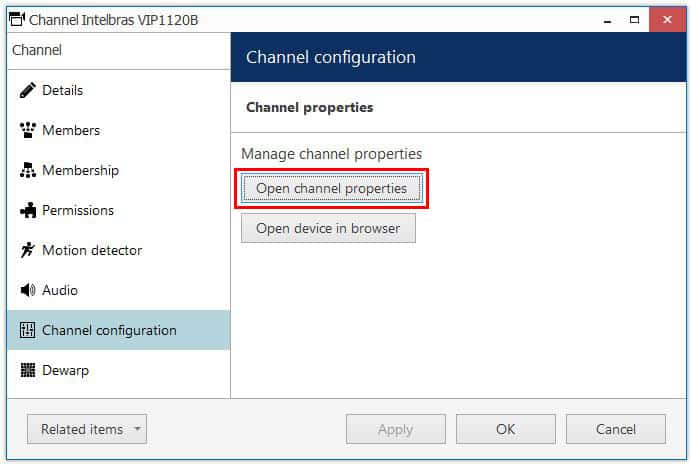Maximize the Channel Intelbras window
This screenshot has width=691, height=466.
tap(633, 19)
